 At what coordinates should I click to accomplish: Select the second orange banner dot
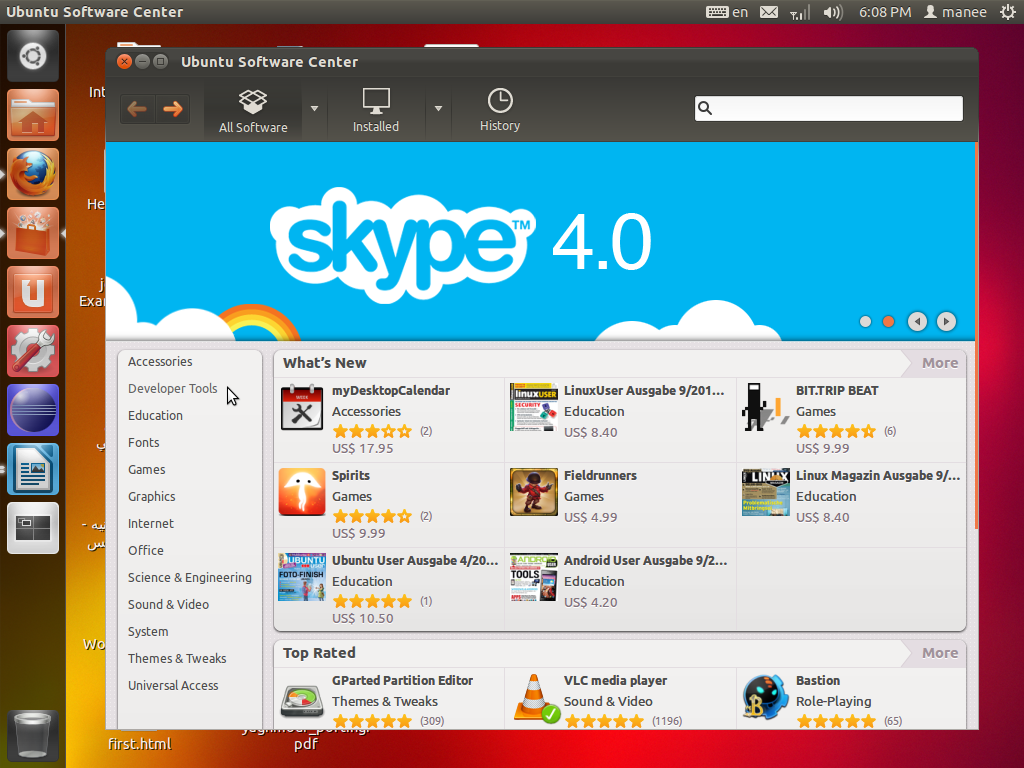(x=888, y=321)
